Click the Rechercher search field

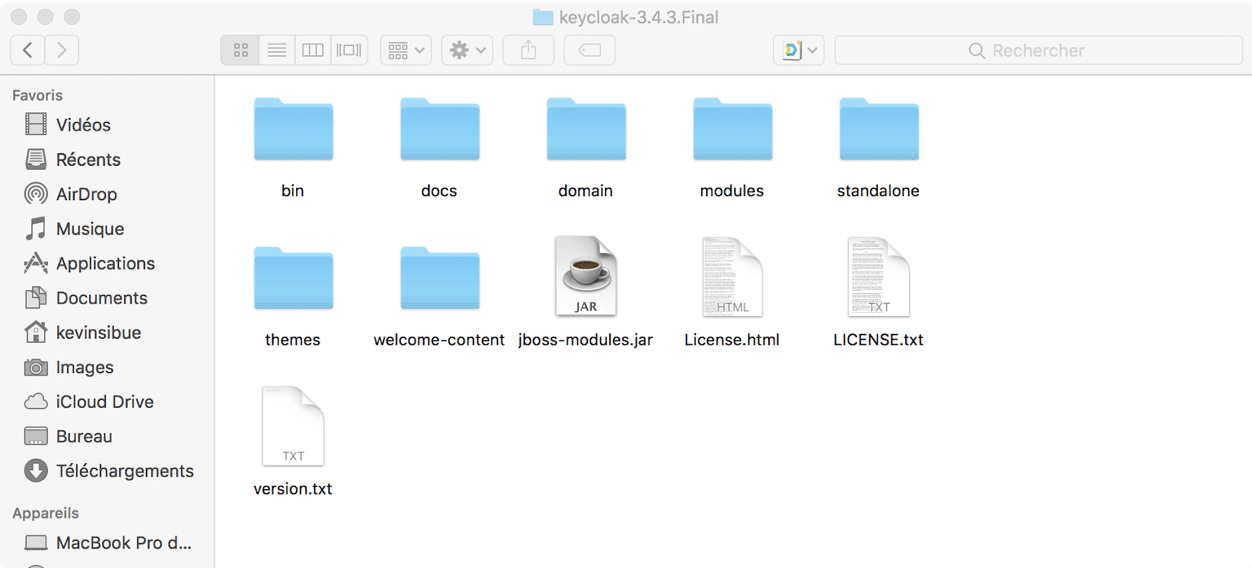pyautogui.click(x=1038, y=50)
